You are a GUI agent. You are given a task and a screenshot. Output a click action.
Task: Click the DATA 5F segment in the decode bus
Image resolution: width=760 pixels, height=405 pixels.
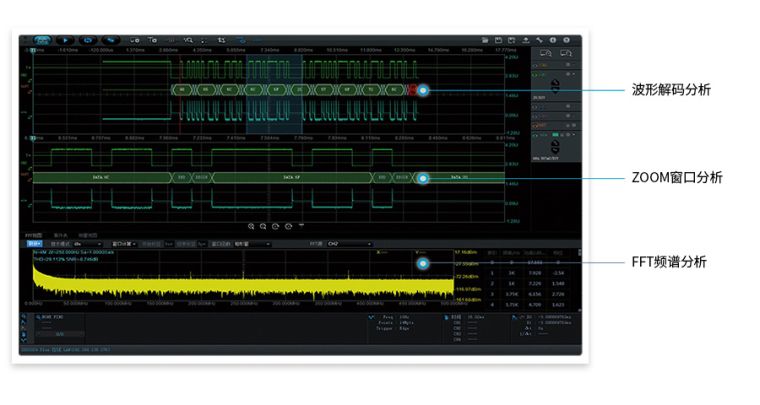[290, 177]
